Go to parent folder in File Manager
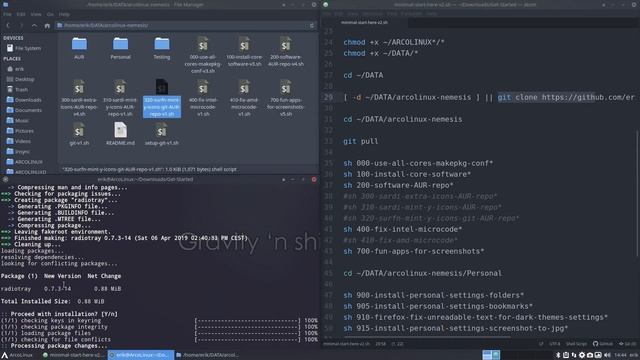 pos(34,25)
